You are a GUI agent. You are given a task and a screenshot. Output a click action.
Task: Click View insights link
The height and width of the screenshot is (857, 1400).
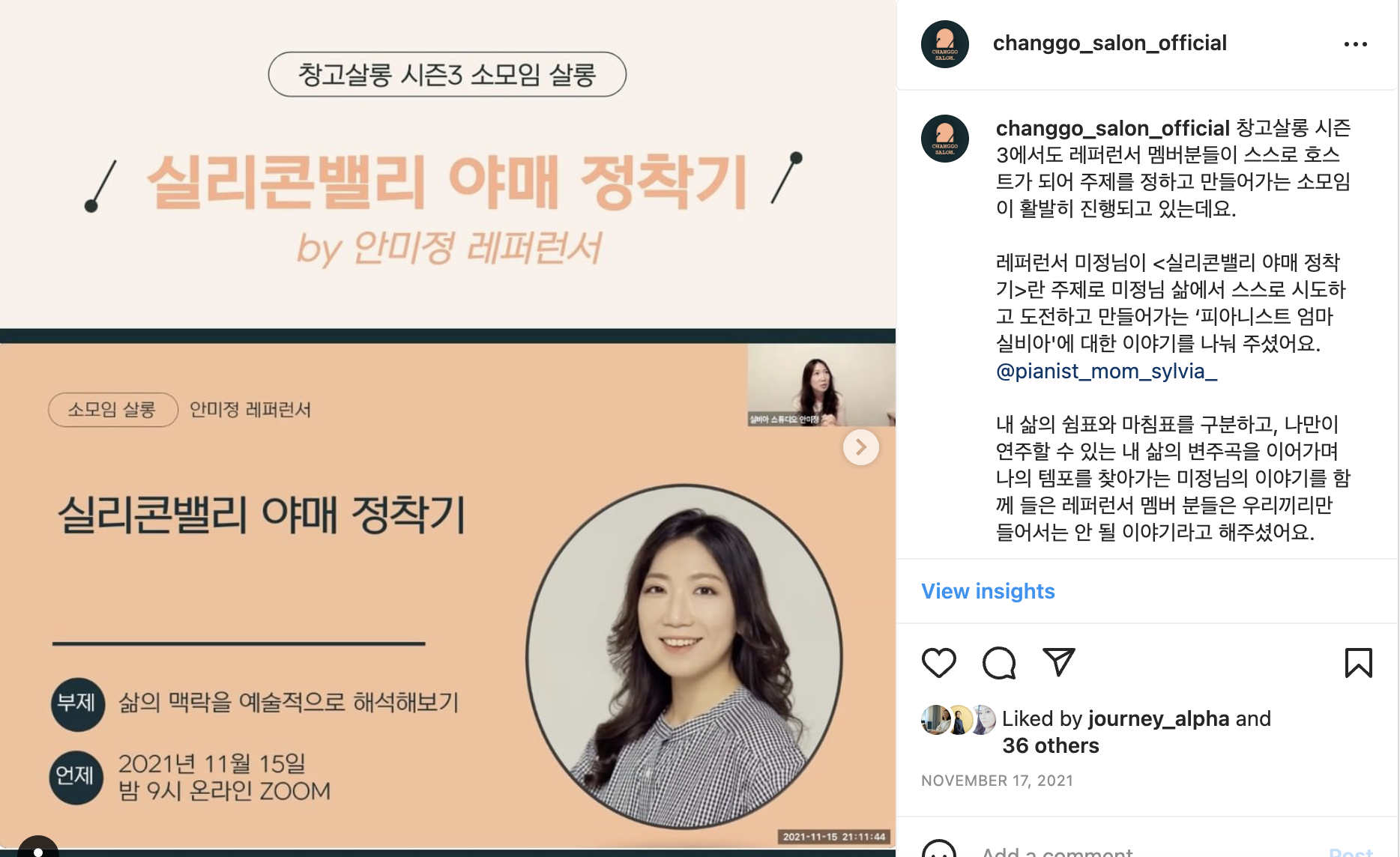[x=988, y=591]
